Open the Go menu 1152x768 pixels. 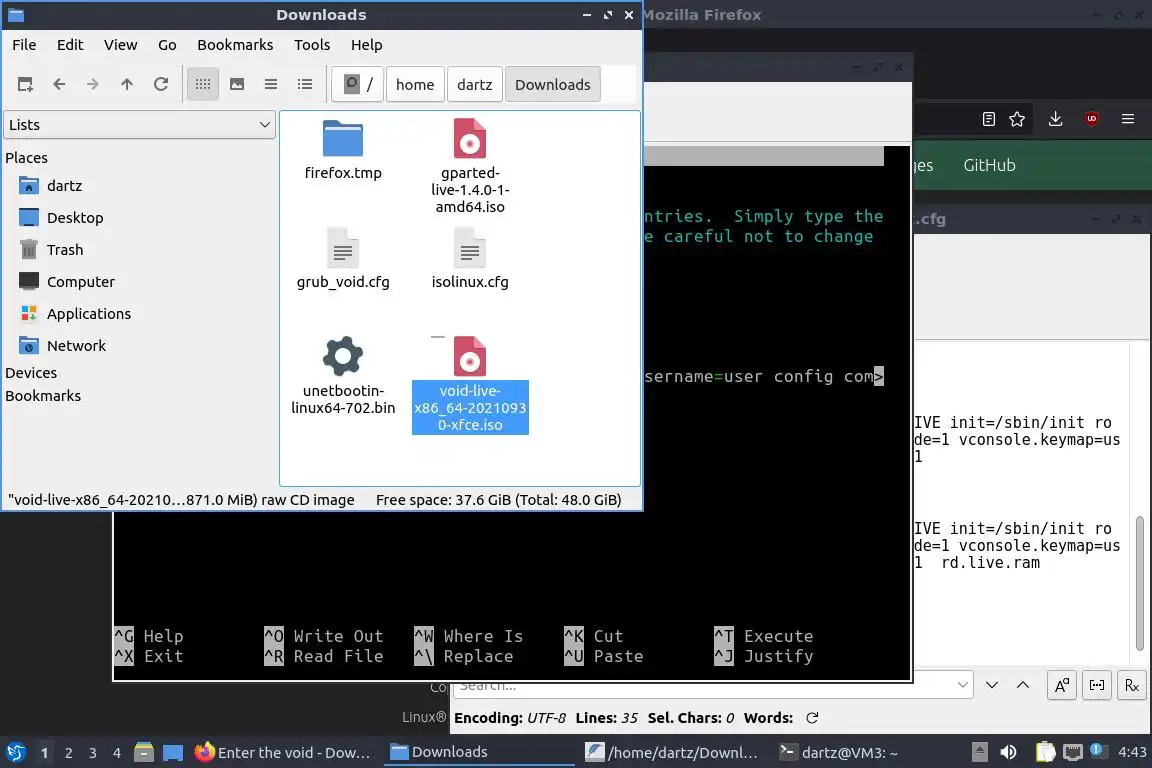[x=167, y=45]
